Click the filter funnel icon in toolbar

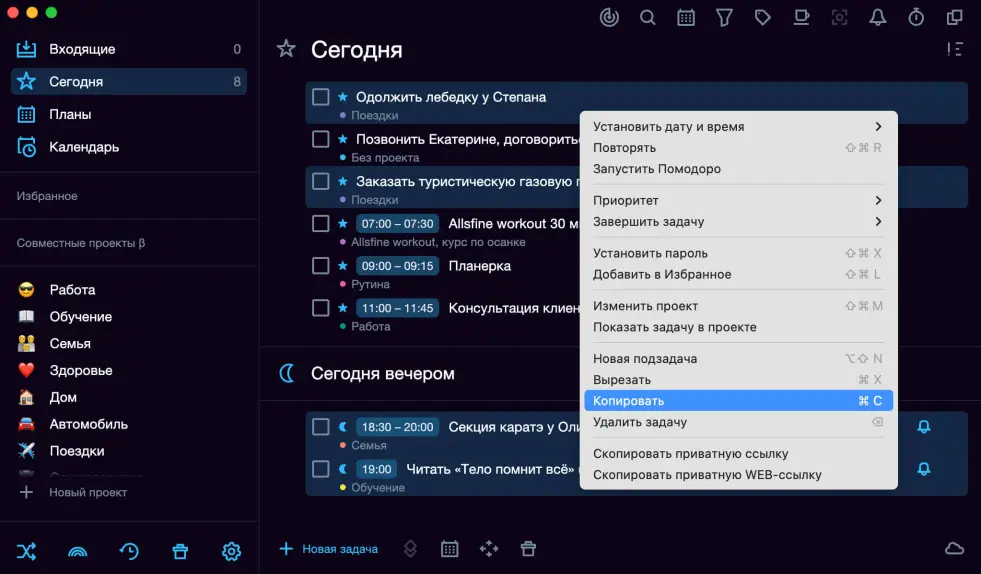[x=724, y=17]
